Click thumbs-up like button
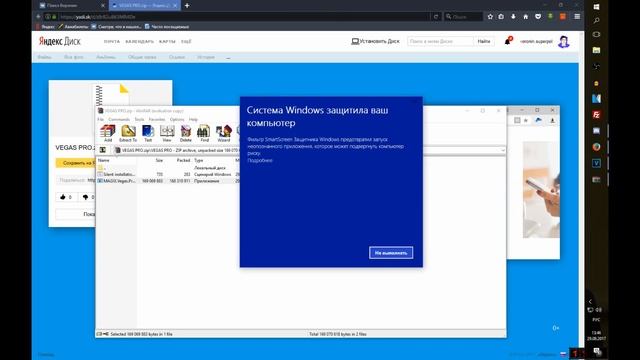 [66, 197]
